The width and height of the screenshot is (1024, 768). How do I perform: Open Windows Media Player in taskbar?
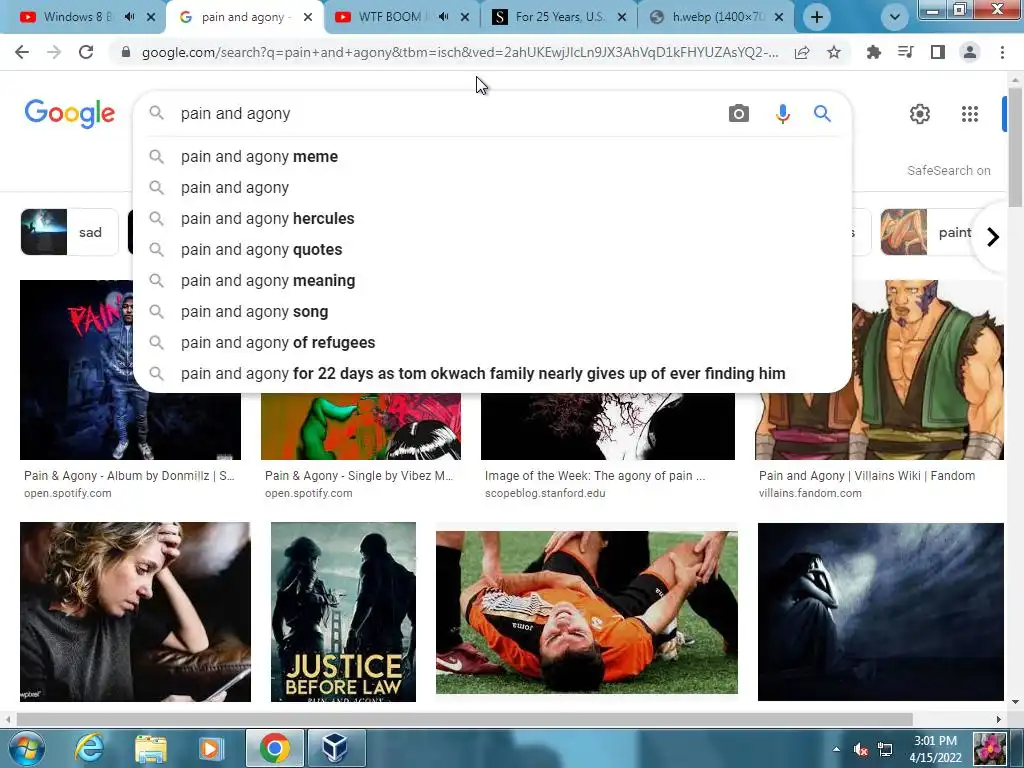(212, 748)
